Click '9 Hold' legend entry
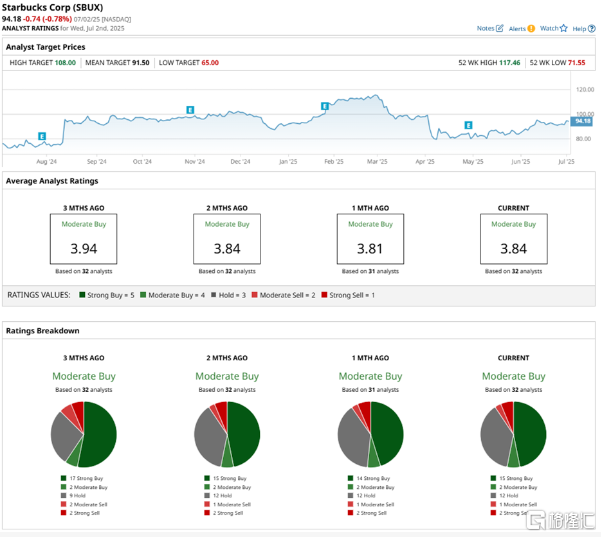Viewport: 601px width, 537px height. click(x=73, y=496)
